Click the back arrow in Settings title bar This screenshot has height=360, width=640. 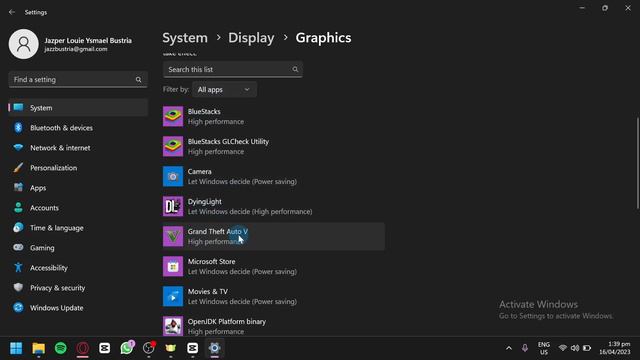[12, 12]
